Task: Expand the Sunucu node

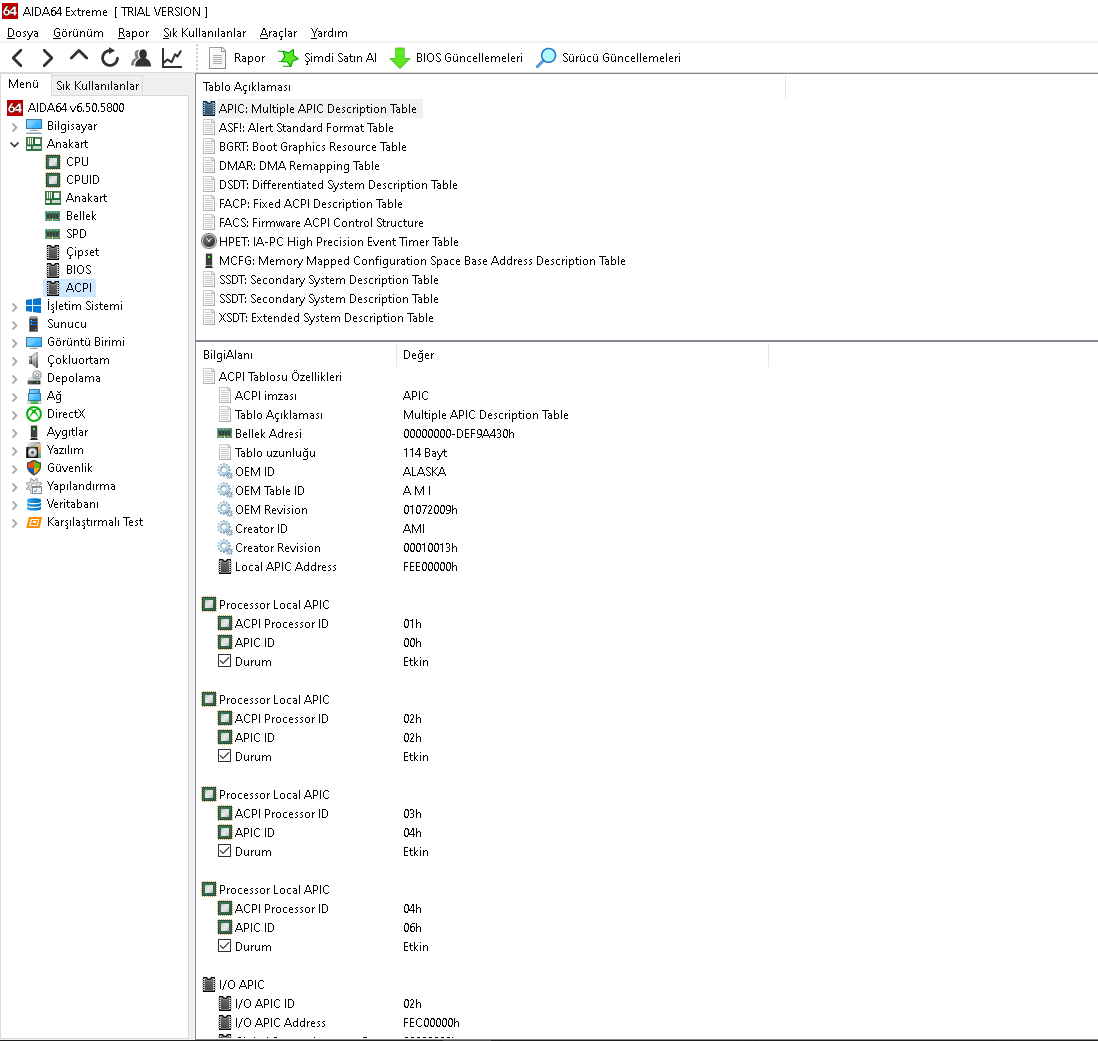Action: [x=14, y=325]
